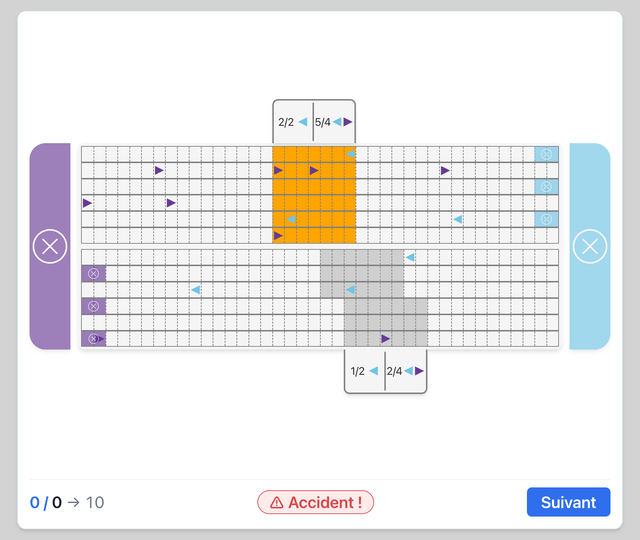Screen dimensions: 640x540
Task: Click the 0 / 0 → 10 score counter
Action: coord(67,502)
